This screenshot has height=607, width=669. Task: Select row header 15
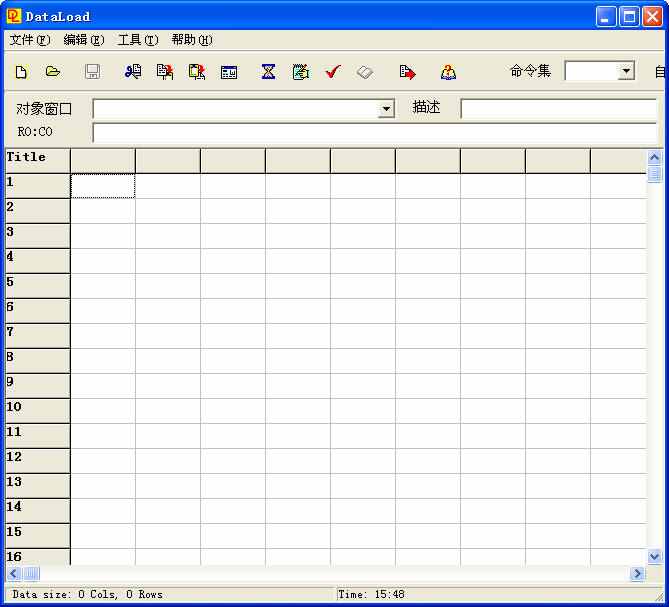[38, 535]
